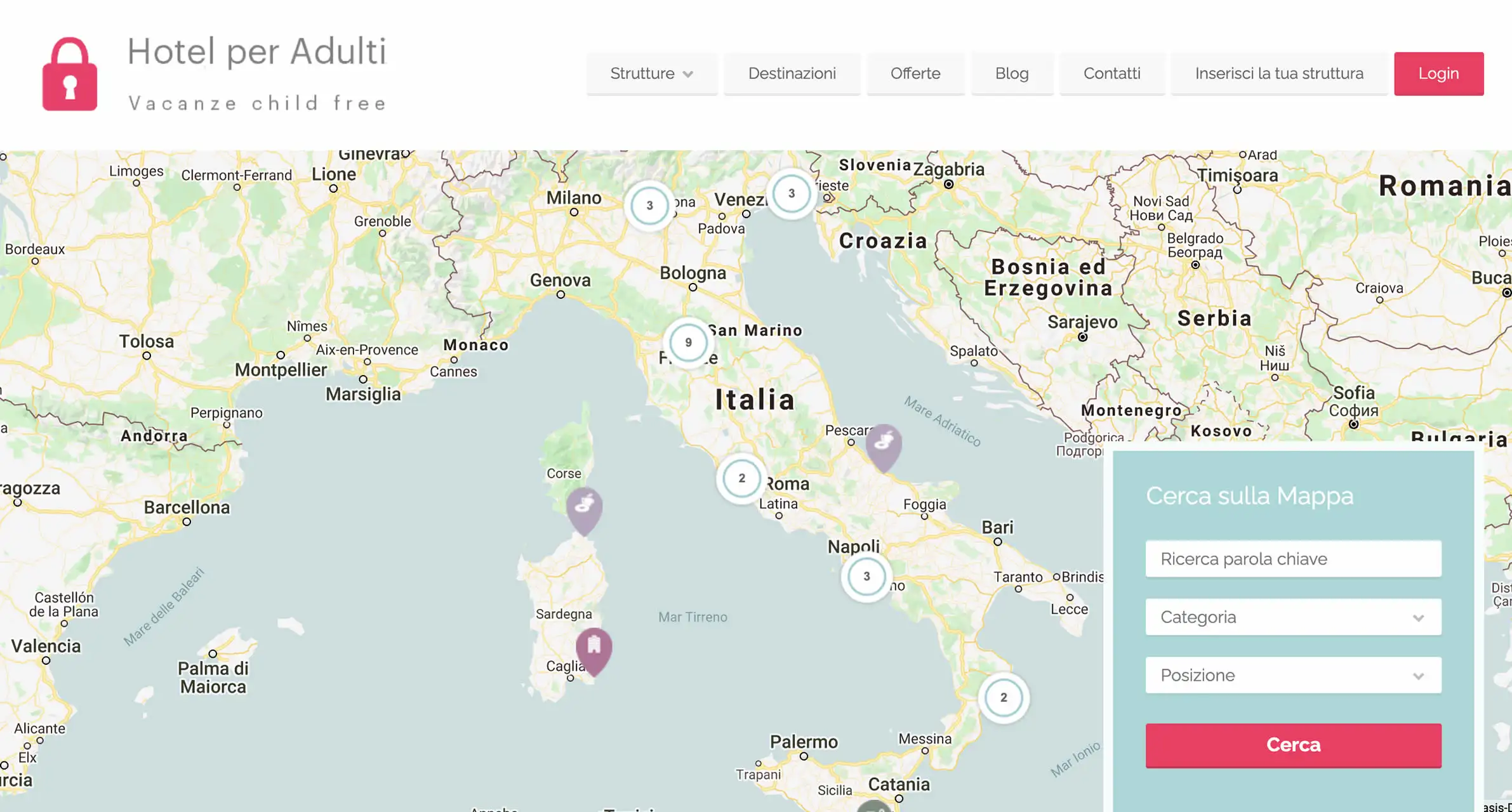Click the Sarajevo label on the map
The height and width of the screenshot is (812, 1512).
coord(1082,322)
